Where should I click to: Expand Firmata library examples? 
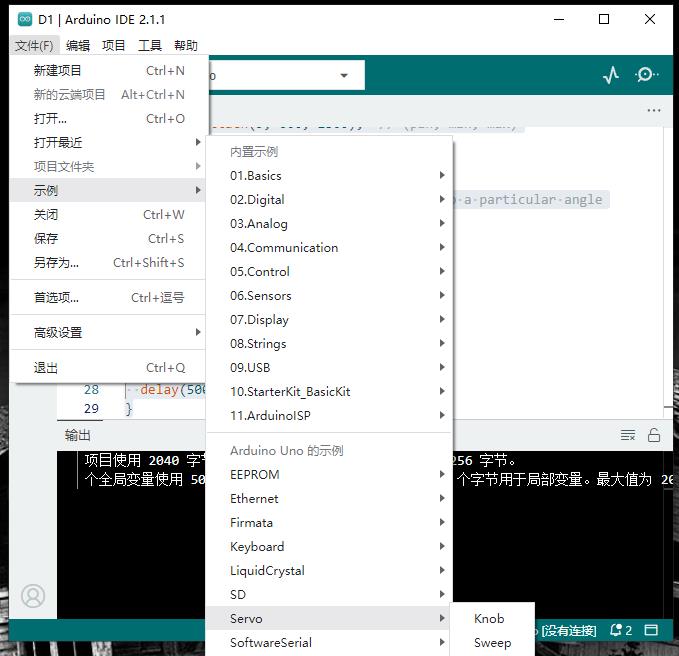[329, 523]
